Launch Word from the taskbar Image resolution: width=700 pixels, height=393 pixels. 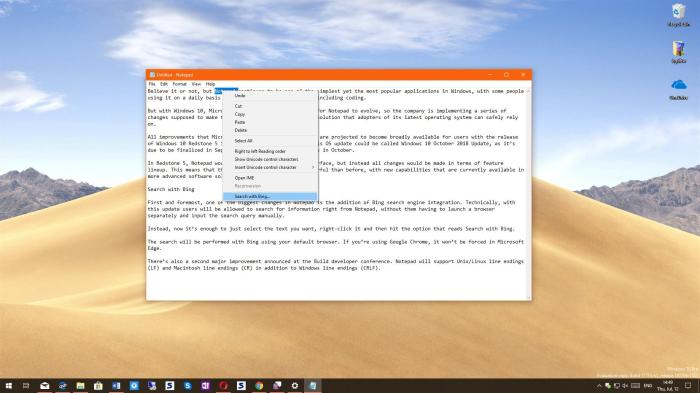click(116, 385)
